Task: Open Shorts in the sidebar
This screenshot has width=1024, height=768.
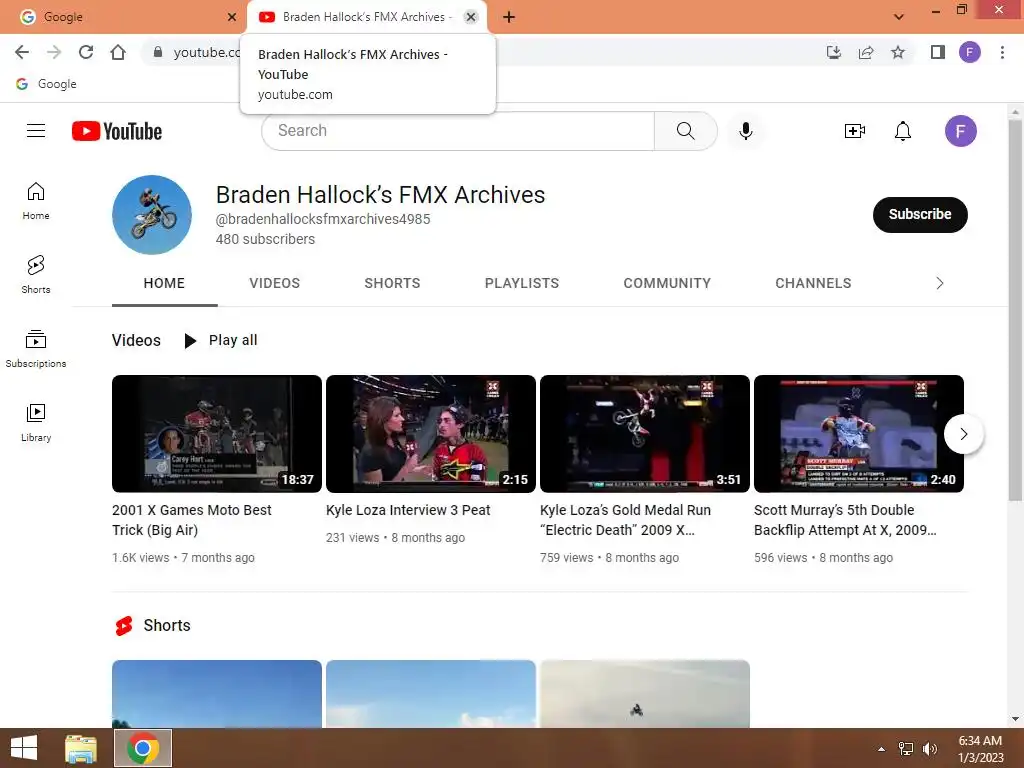Action: (x=36, y=275)
